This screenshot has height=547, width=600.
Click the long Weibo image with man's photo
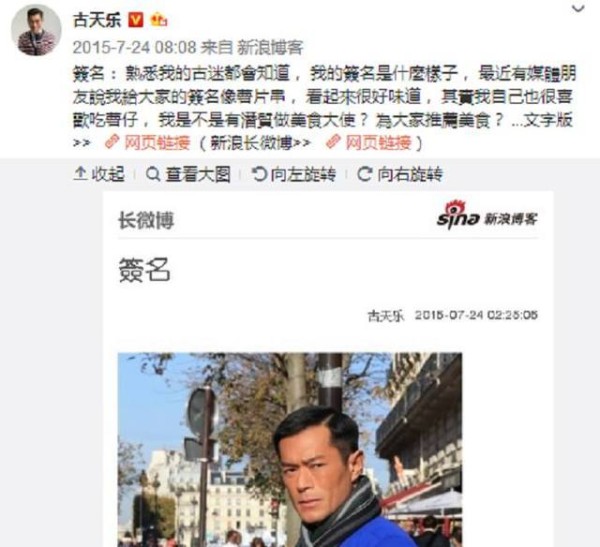[328, 369]
